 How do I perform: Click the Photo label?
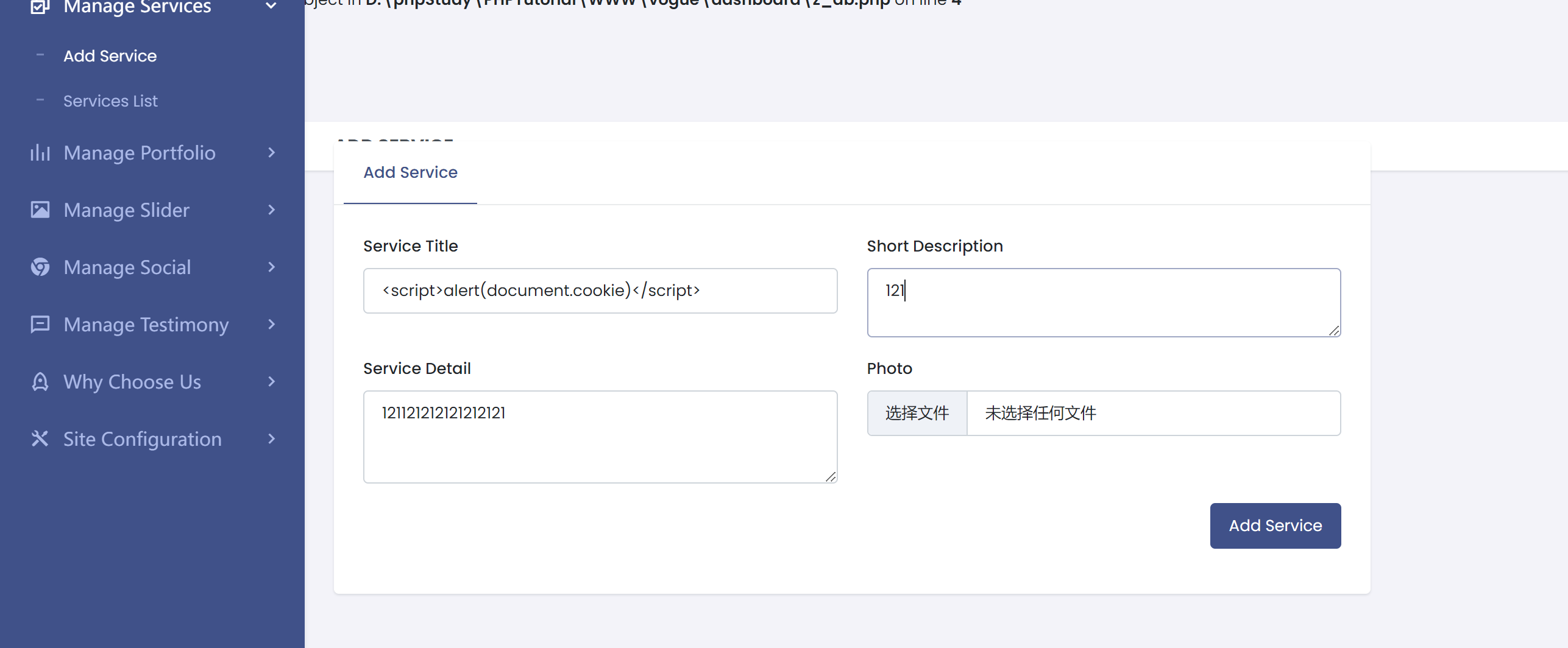tap(890, 368)
